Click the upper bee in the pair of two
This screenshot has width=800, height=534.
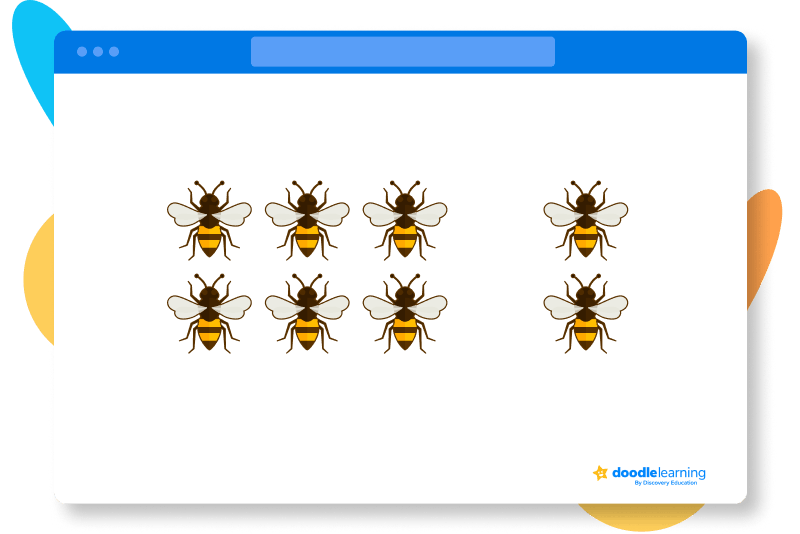tap(586, 219)
